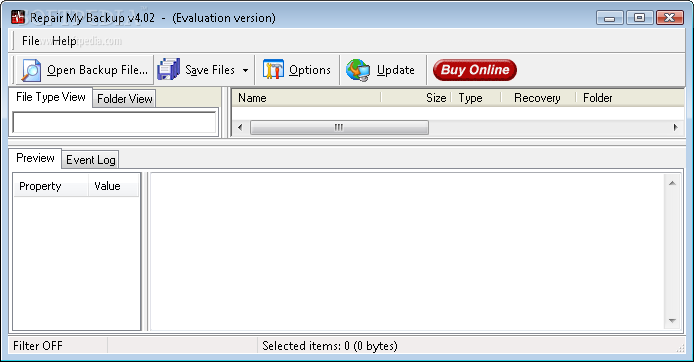The image size is (694, 362).
Task: Switch to the Folder View tab
Action: (124, 99)
